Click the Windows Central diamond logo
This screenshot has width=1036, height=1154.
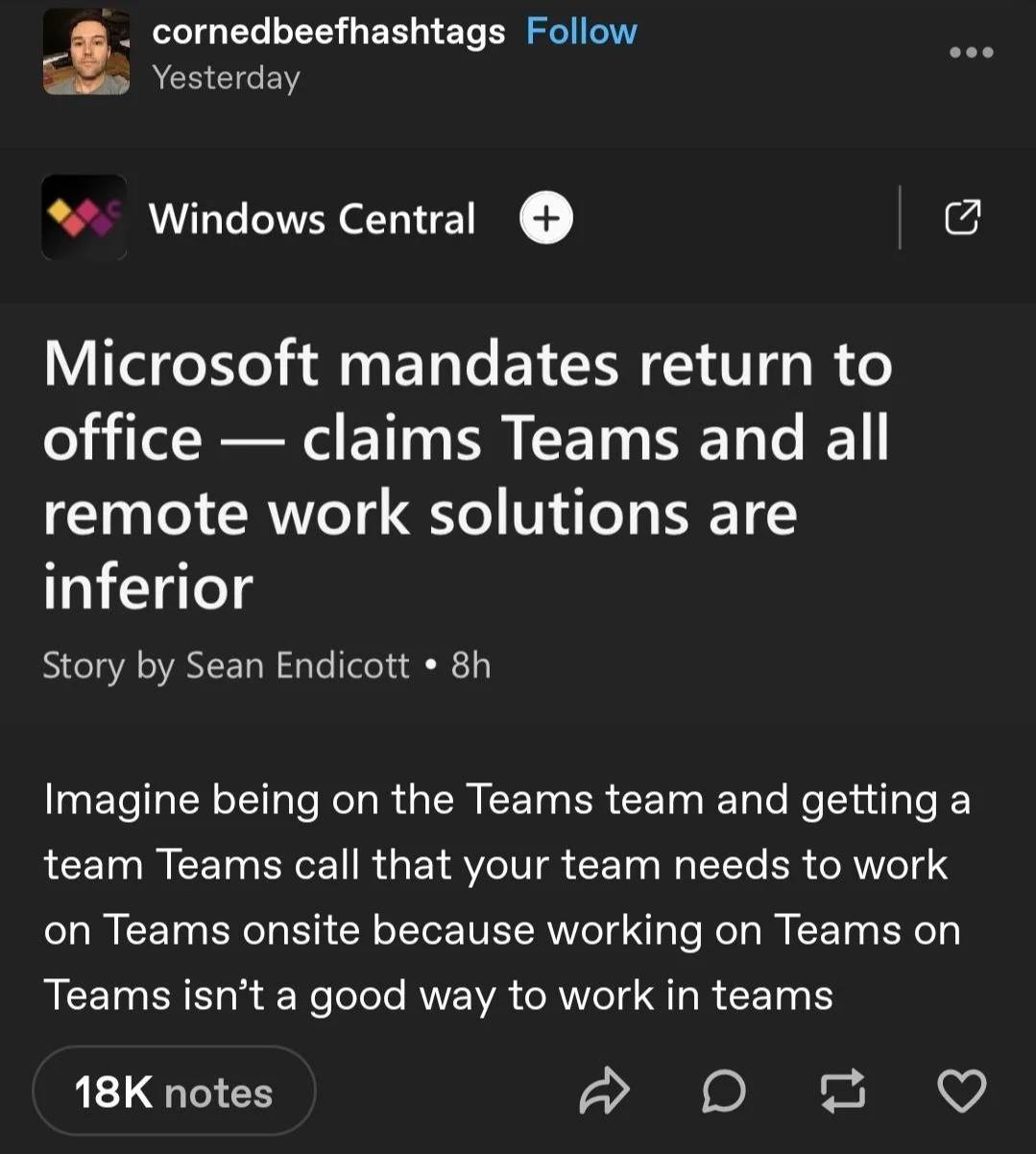84,217
